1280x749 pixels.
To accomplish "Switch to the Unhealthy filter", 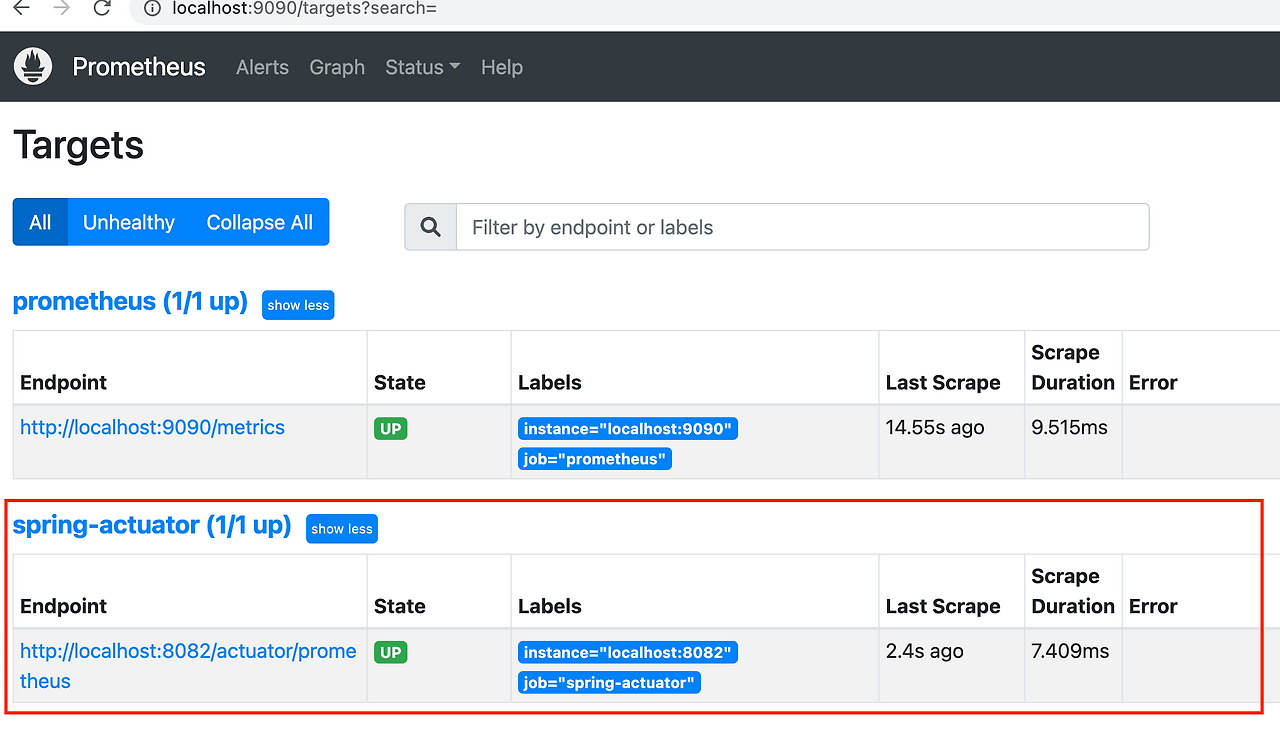I will 129,222.
